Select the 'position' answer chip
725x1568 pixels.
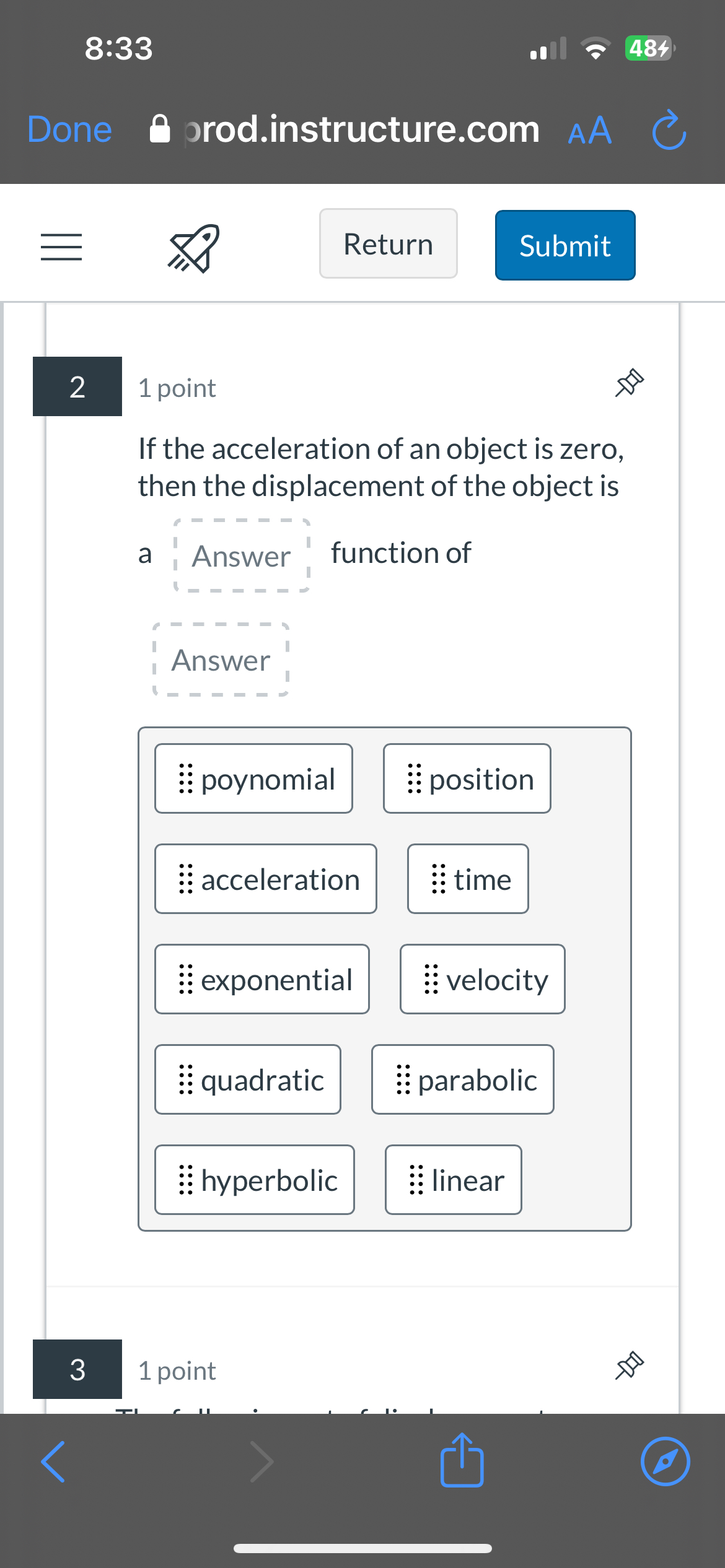tap(467, 778)
